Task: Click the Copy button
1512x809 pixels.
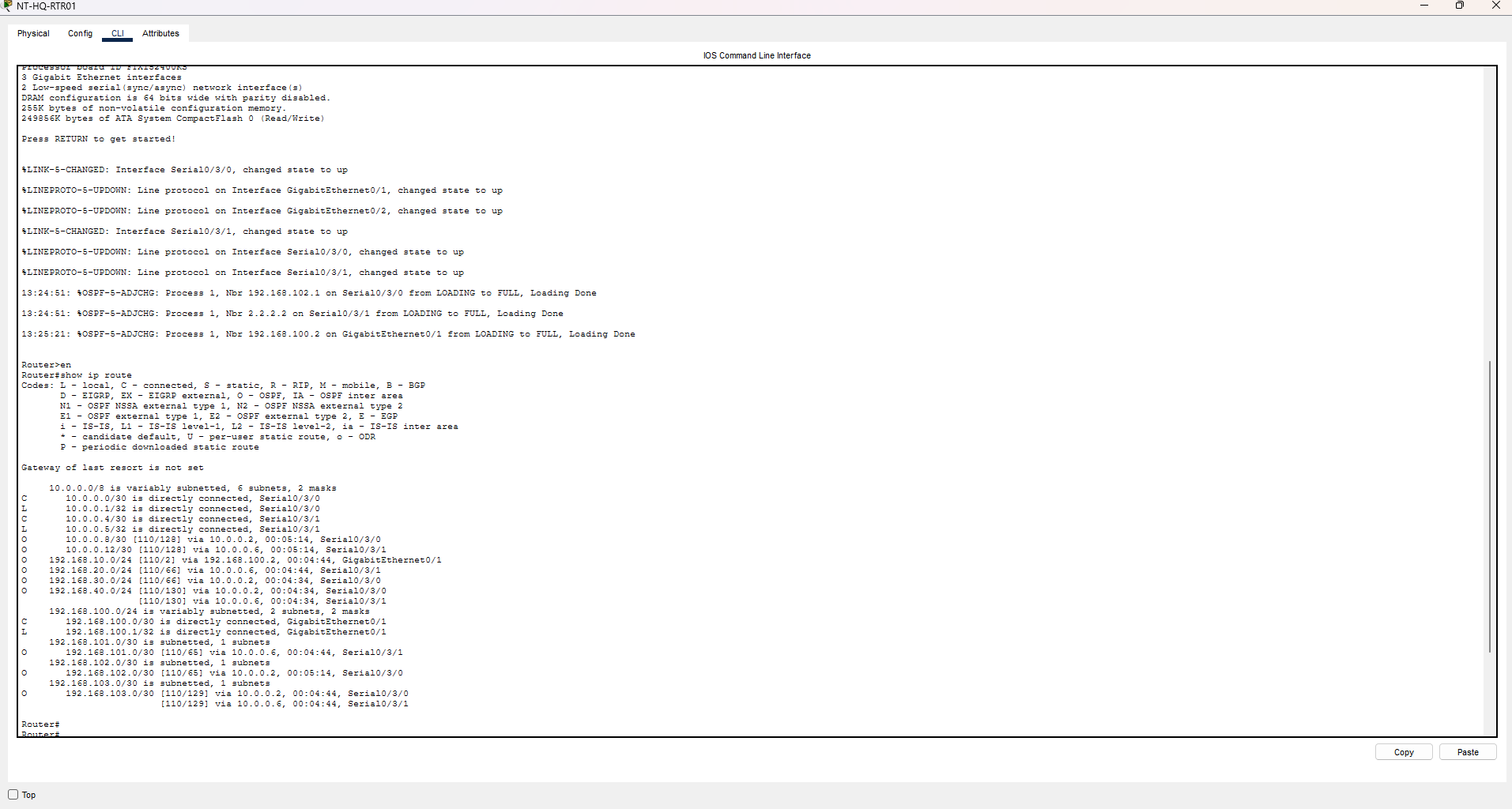Action: 1404,752
